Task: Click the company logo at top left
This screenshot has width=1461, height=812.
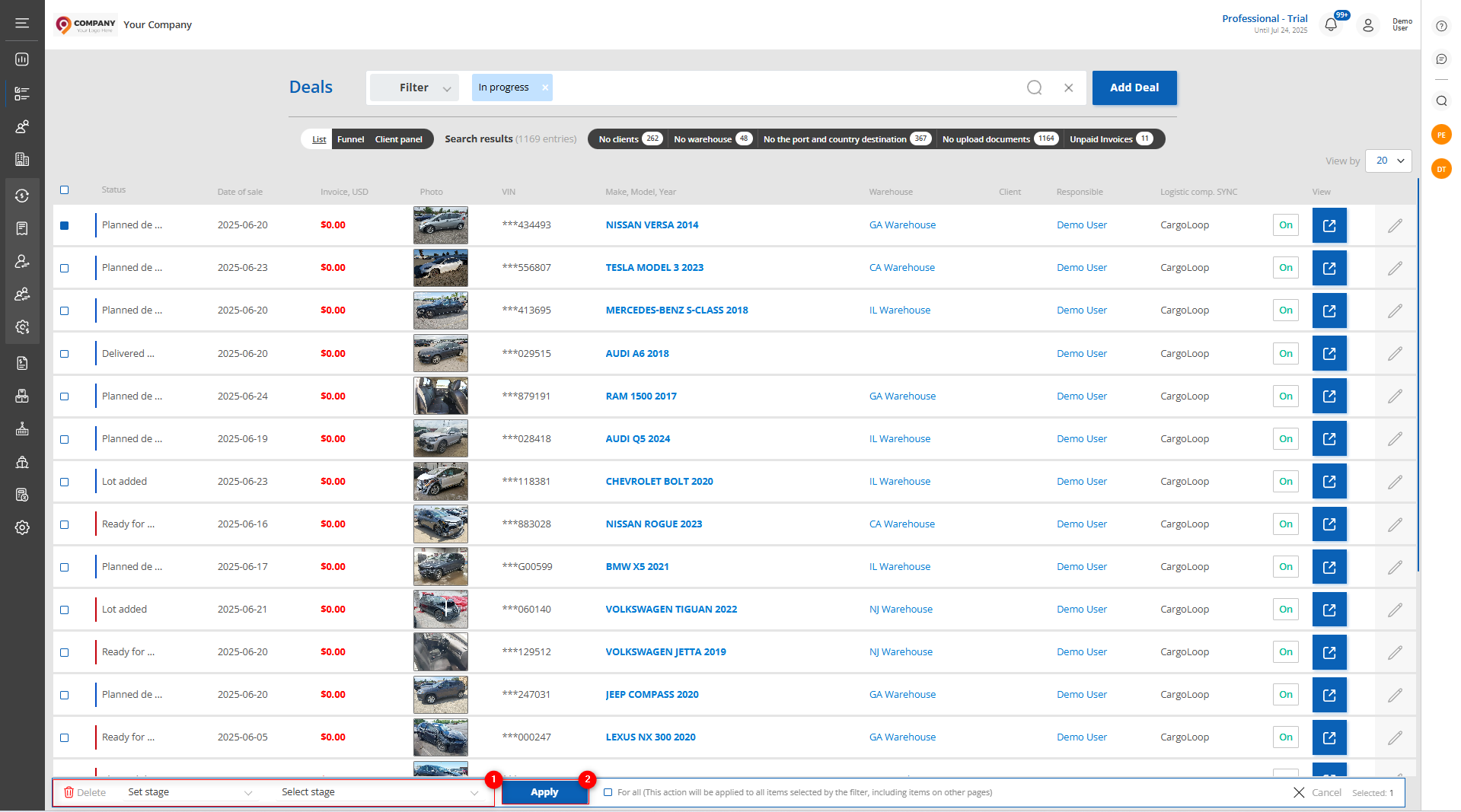Action: [x=86, y=25]
